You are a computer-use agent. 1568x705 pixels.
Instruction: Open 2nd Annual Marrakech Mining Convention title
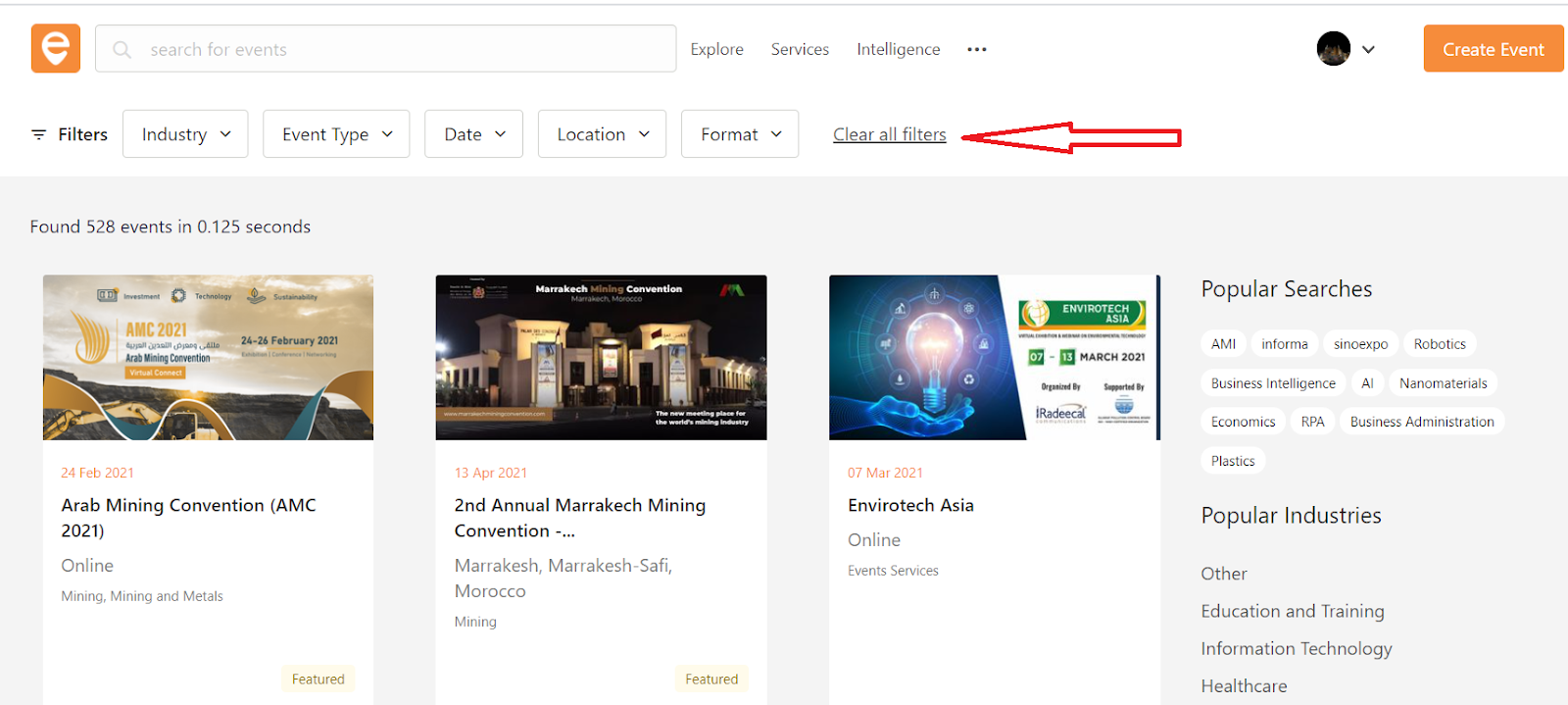pyautogui.click(x=580, y=518)
